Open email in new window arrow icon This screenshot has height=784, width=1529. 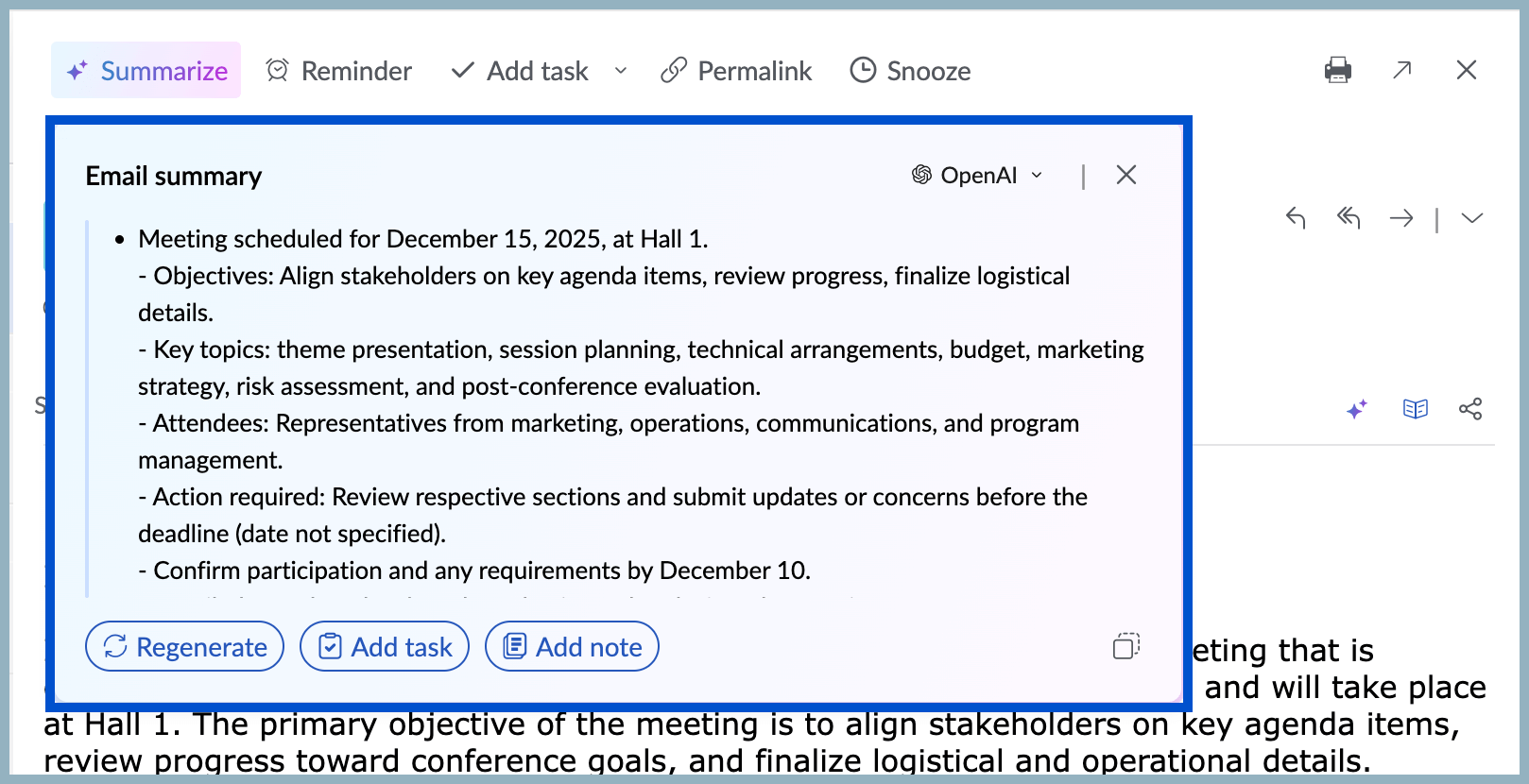[x=1402, y=70]
